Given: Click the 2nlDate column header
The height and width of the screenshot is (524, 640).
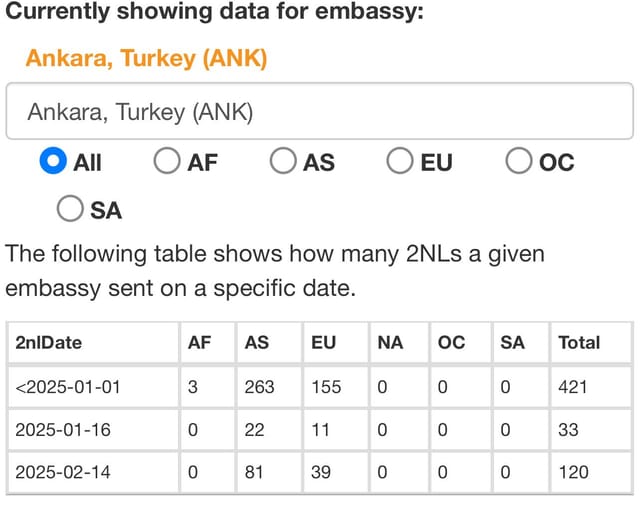Looking at the screenshot, I should [x=93, y=343].
